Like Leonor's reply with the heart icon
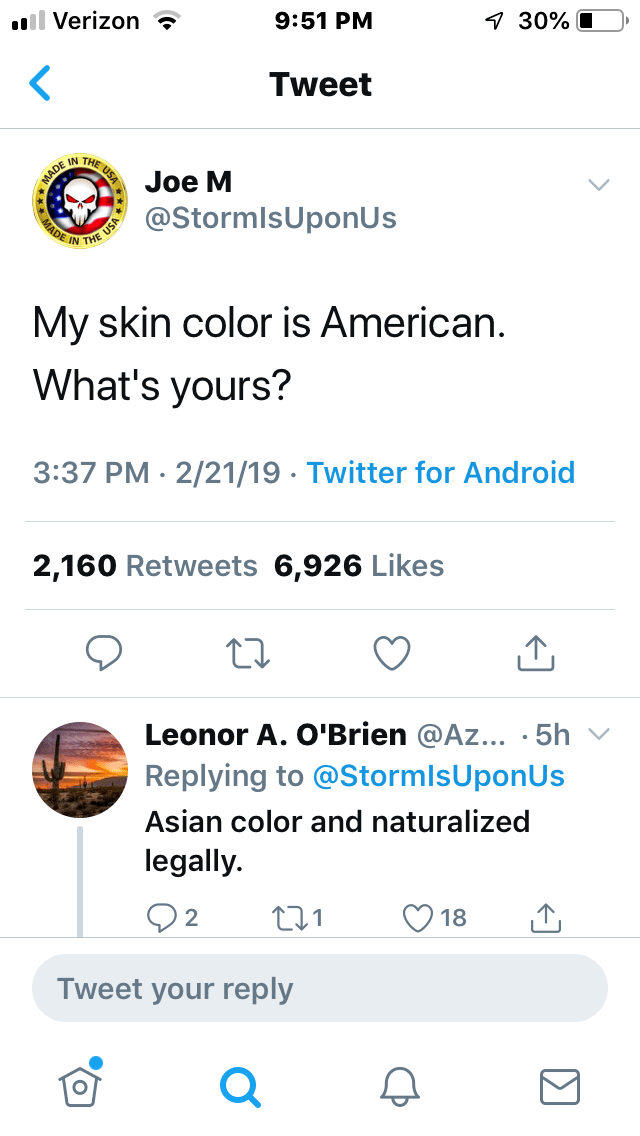Viewport: 640px width, 1136px height. [418, 916]
